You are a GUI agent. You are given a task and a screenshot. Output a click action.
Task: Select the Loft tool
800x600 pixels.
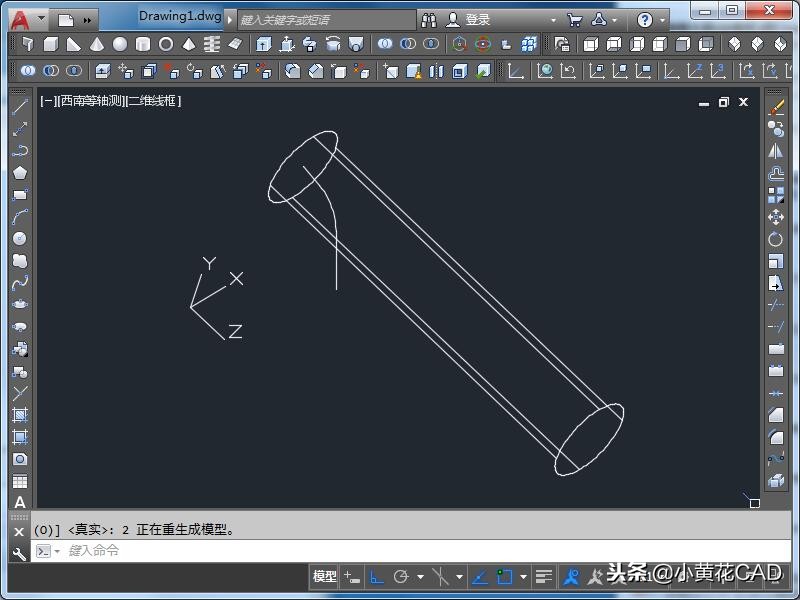(356, 44)
